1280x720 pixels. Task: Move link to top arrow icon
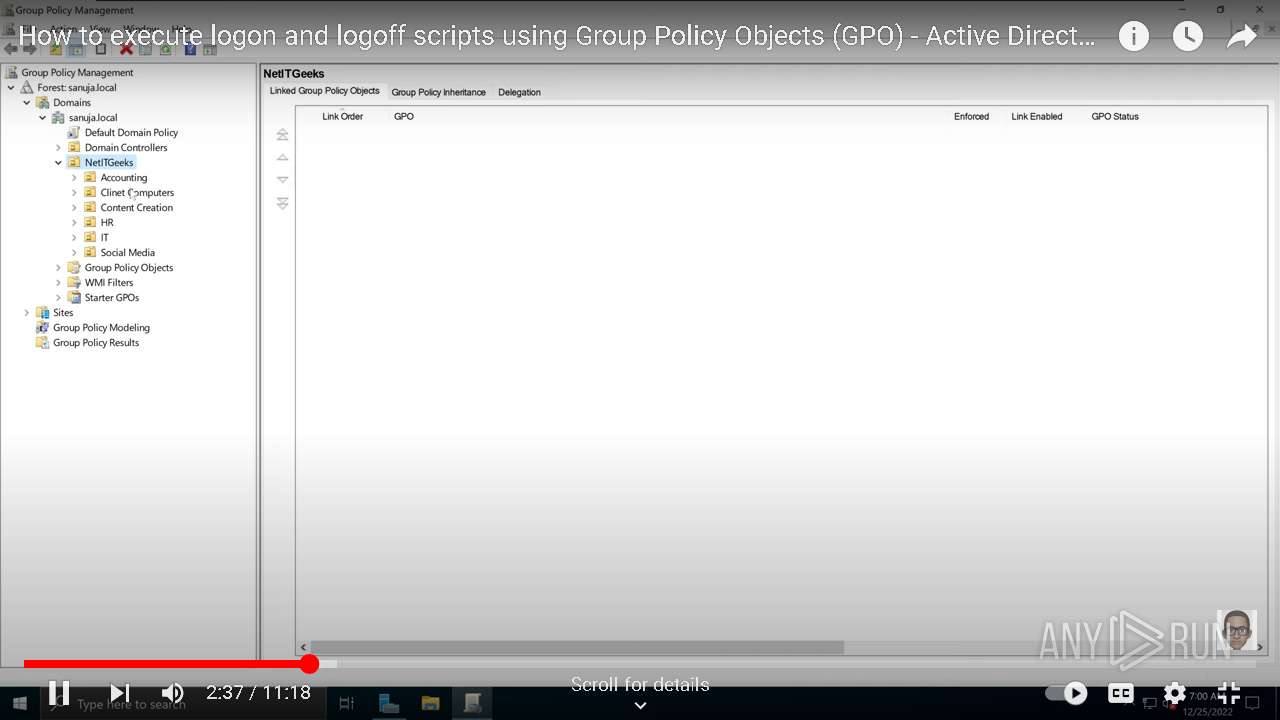282,134
